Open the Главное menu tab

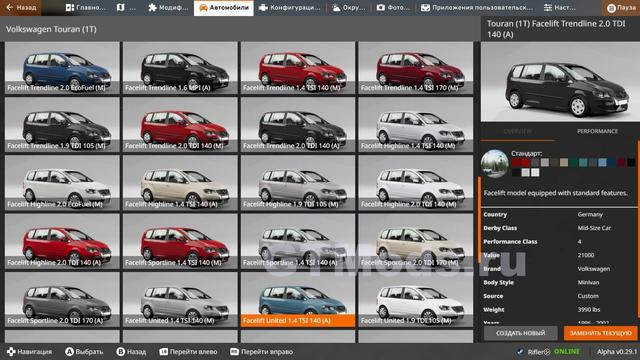point(85,7)
